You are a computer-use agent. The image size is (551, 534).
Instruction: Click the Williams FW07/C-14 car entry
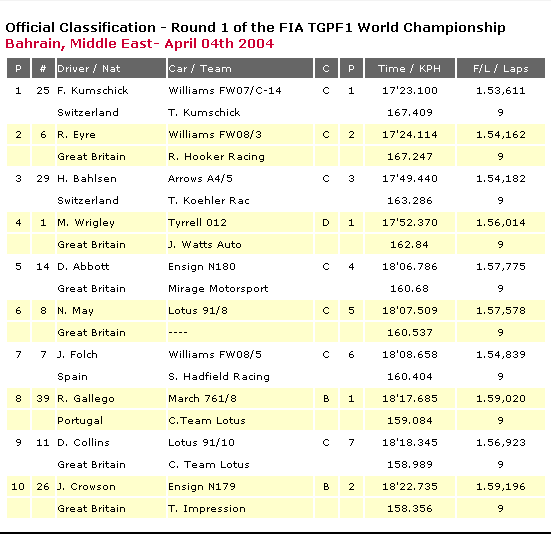pos(225,91)
